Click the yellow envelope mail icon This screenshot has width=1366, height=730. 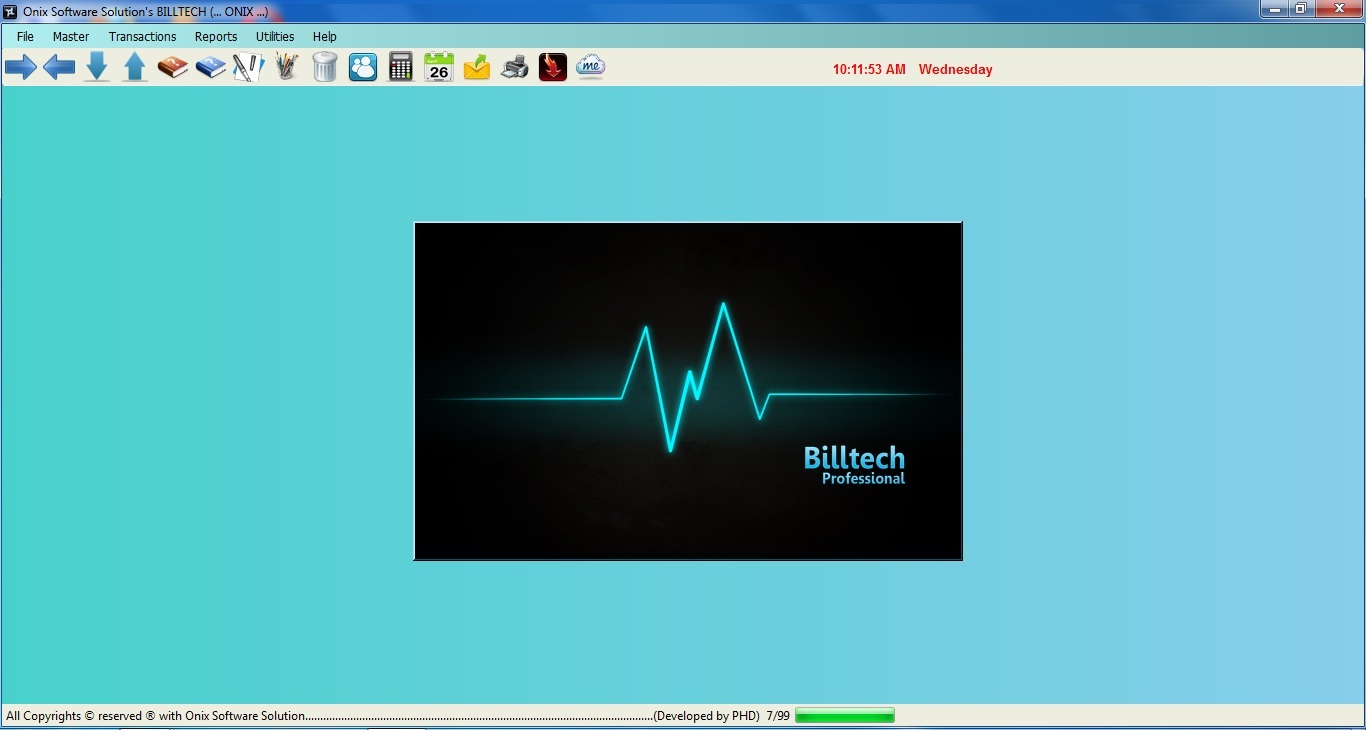pos(477,67)
